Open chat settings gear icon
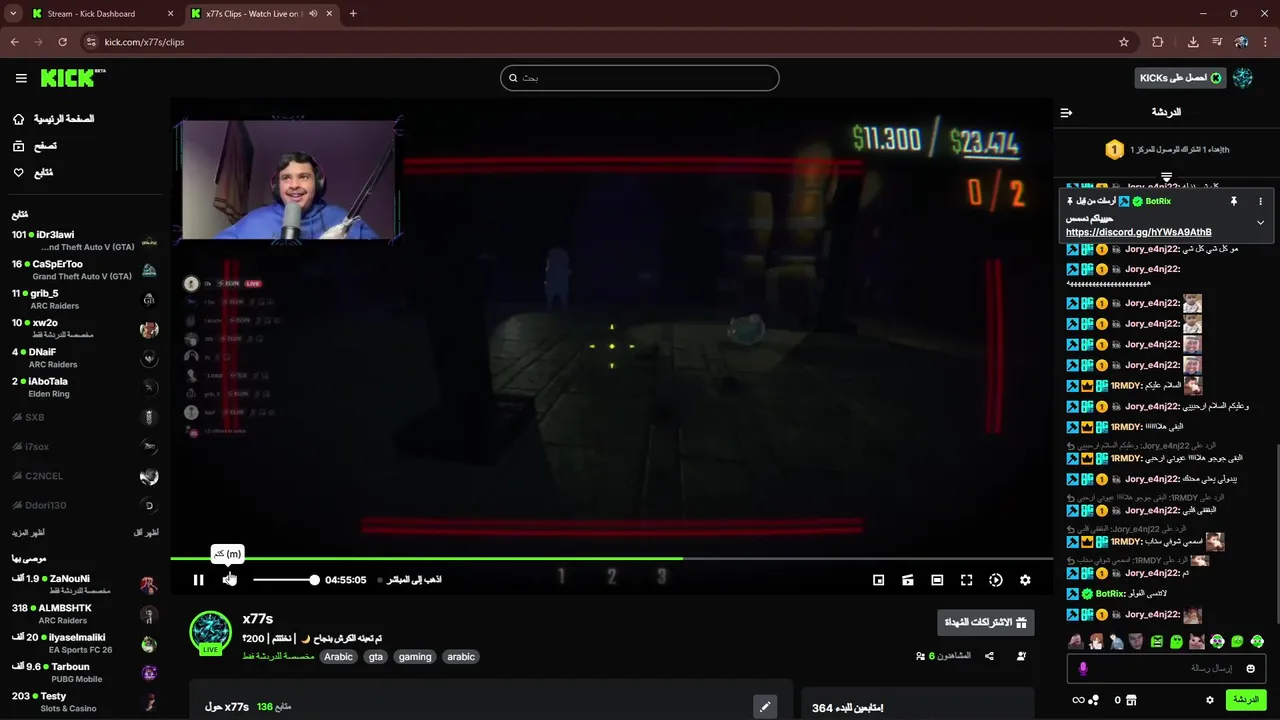This screenshot has width=1280, height=720. (1209, 700)
